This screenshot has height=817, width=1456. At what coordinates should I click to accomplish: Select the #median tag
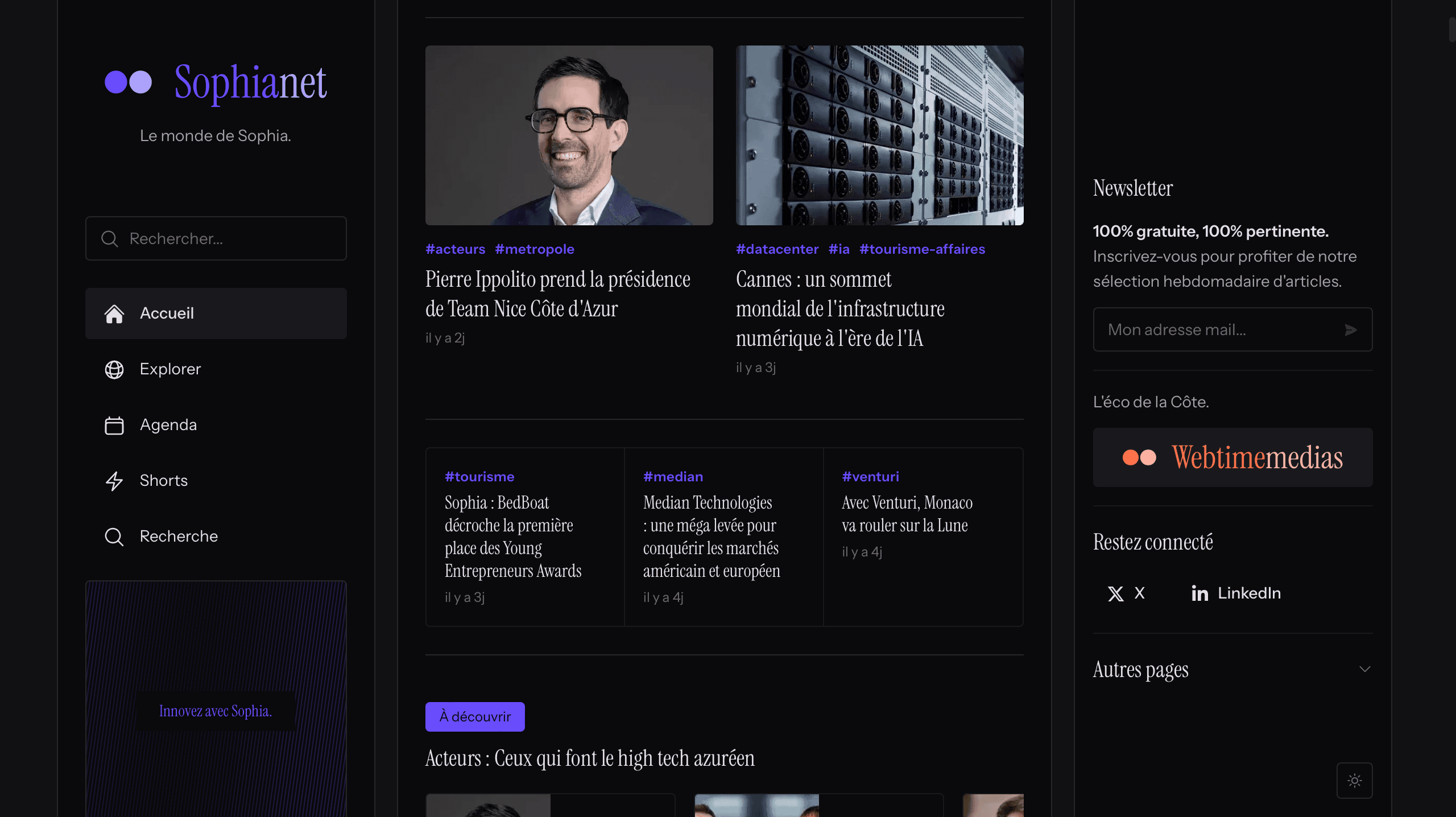(673, 477)
